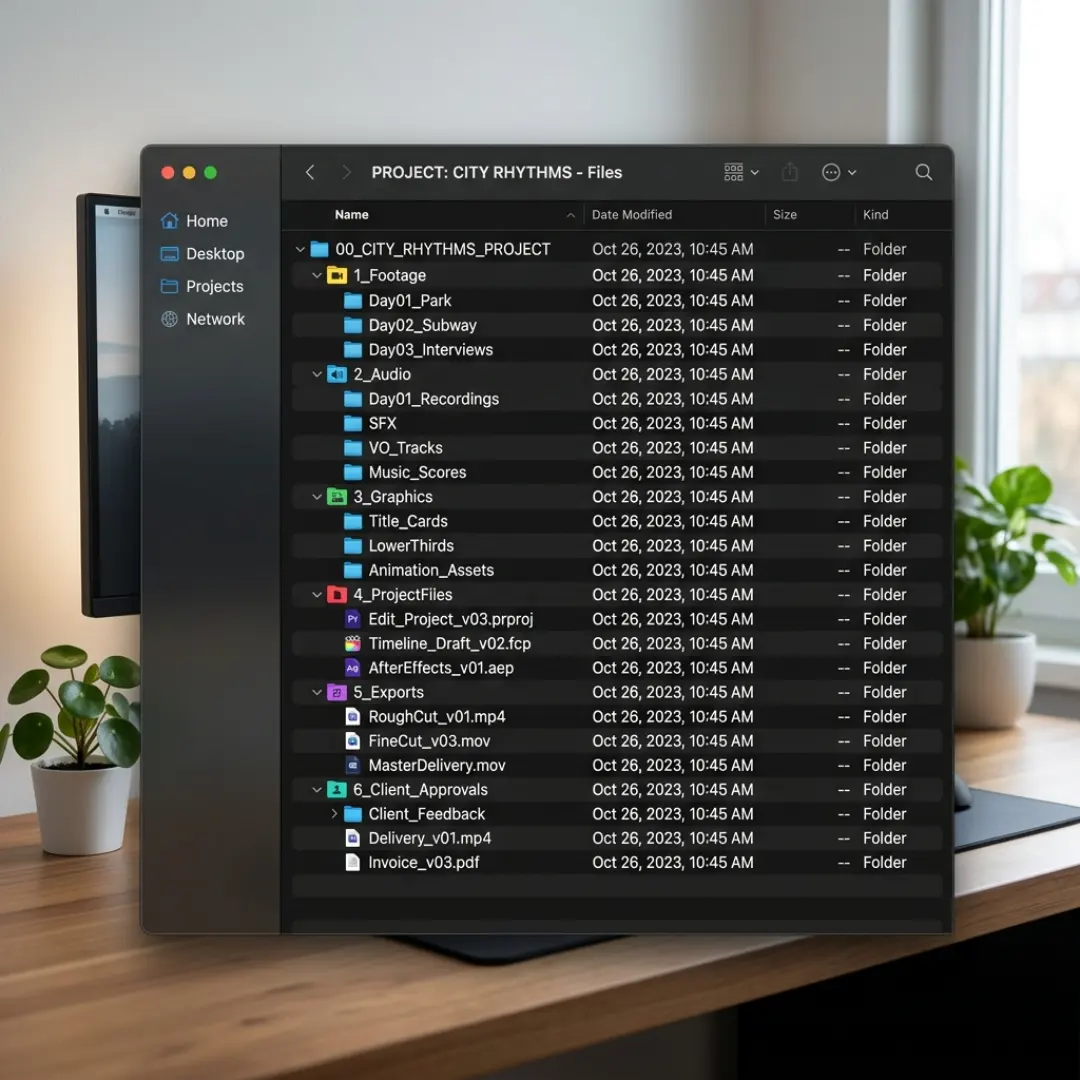Expand the Client_Feedback folder chevron
This screenshot has height=1080, width=1080.
(334, 814)
